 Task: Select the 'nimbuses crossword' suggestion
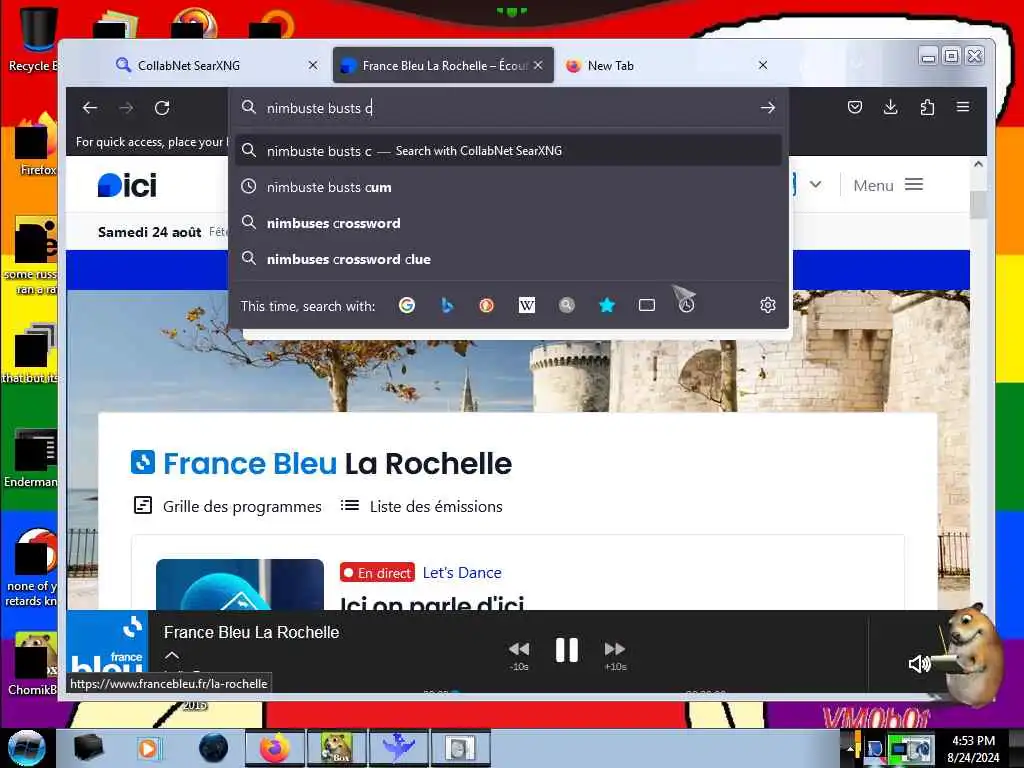(509, 223)
